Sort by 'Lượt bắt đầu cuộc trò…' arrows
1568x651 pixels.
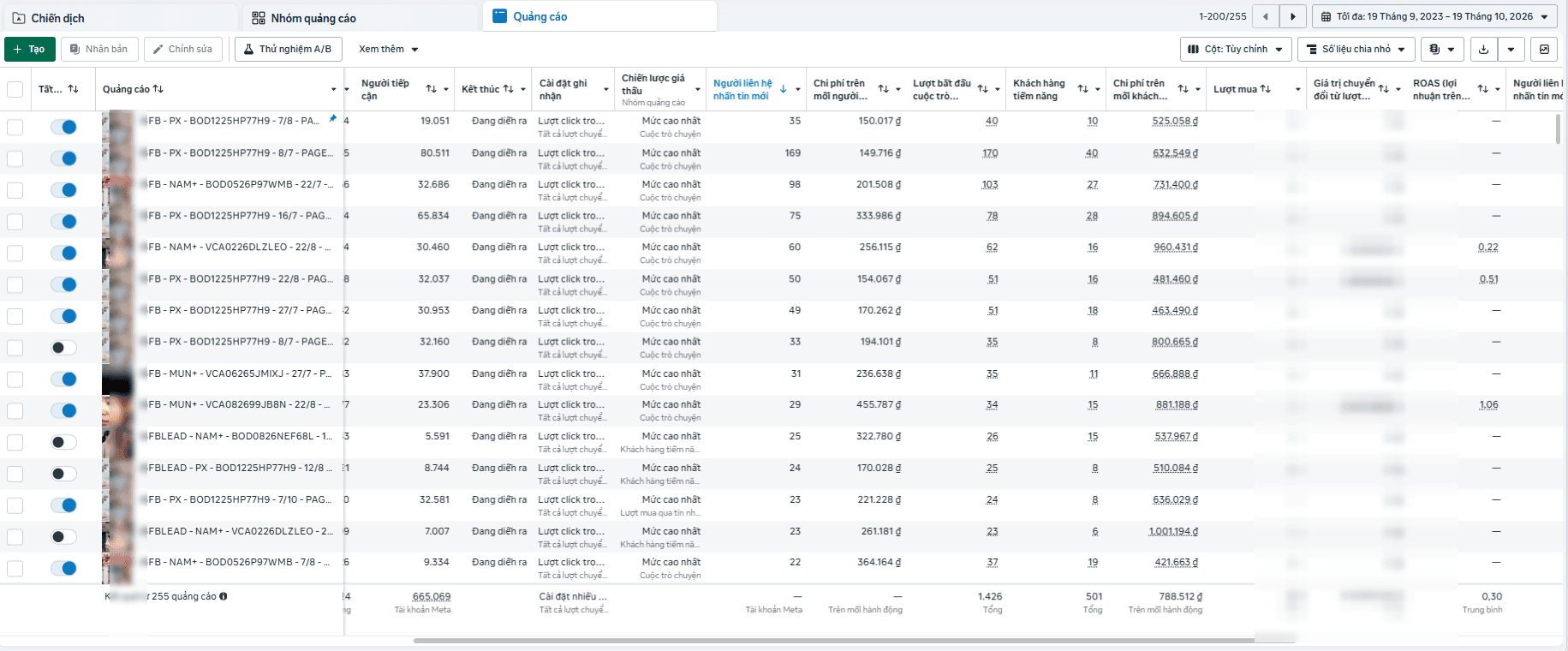(x=983, y=89)
